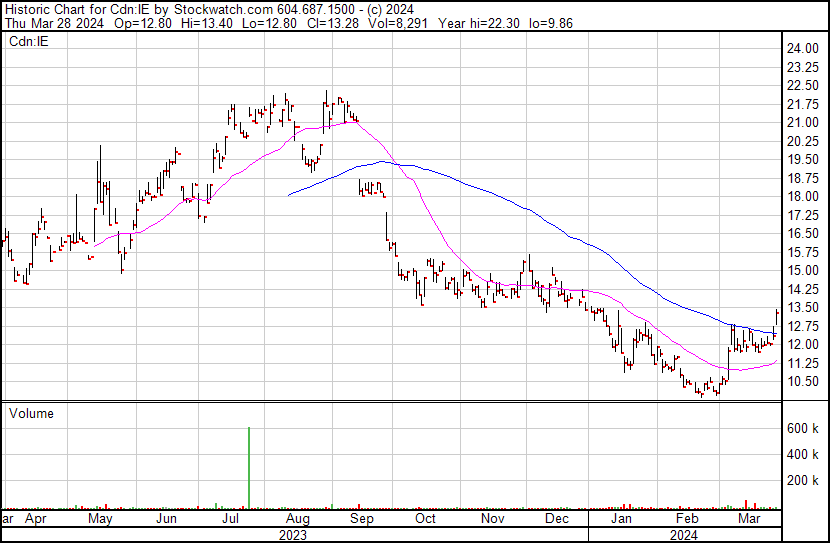The image size is (830, 543).
Task: Select the Jun month marker on time axis
Action: 166,520
